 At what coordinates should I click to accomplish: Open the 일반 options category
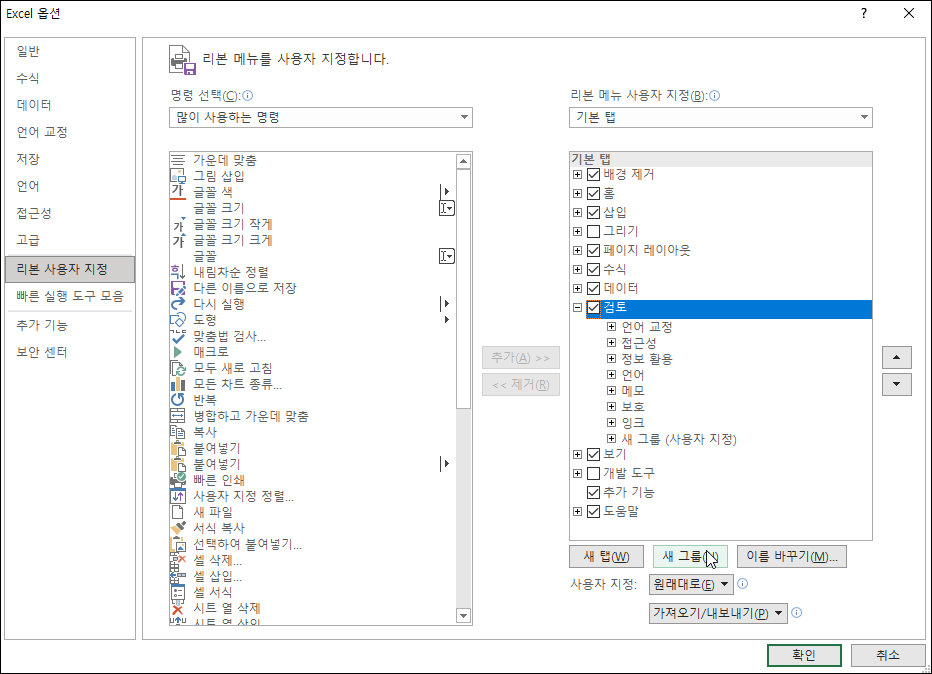tap(70, 52)
